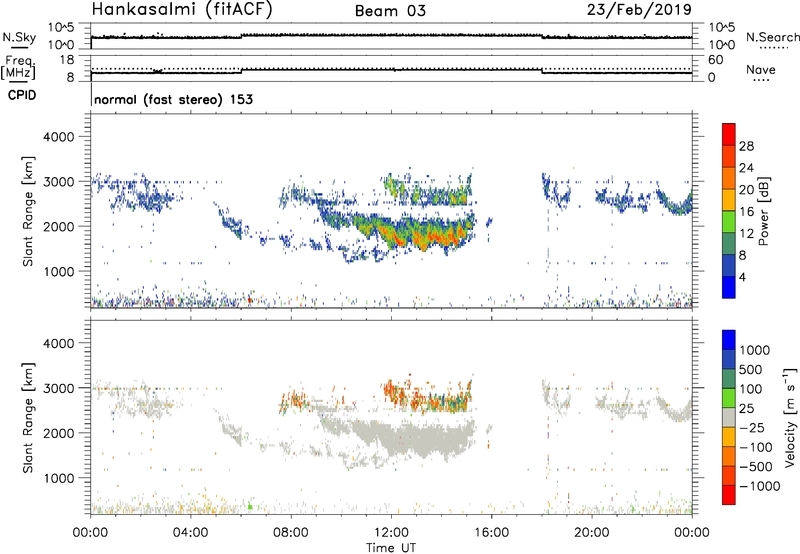Select the "N.Sky" legend label
The height and width of the screenshot is (554, 800).
pos(19,37)
